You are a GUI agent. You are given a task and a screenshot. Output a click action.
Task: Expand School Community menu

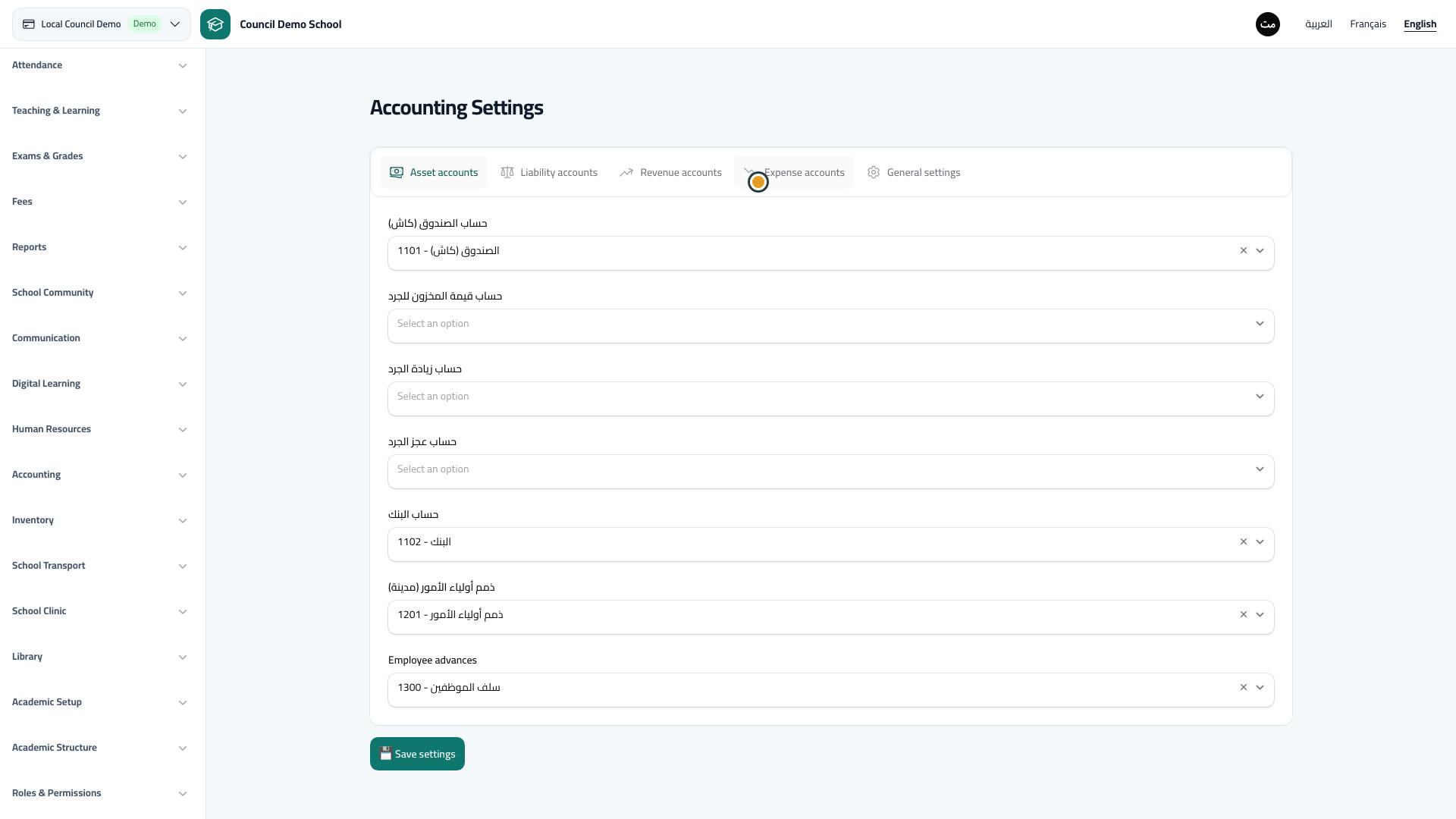click(99, 293)
